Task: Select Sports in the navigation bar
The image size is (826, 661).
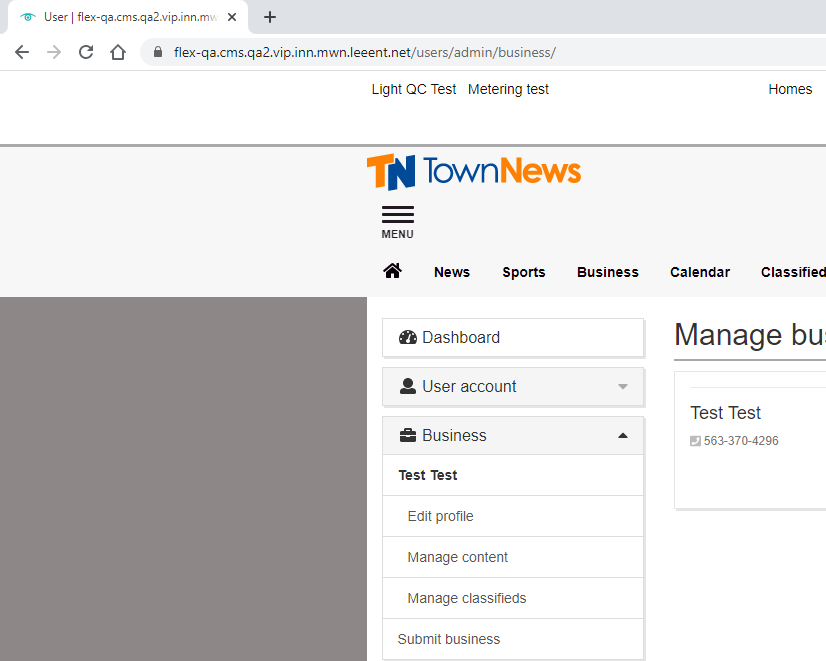Action: [x=523, y=272]
